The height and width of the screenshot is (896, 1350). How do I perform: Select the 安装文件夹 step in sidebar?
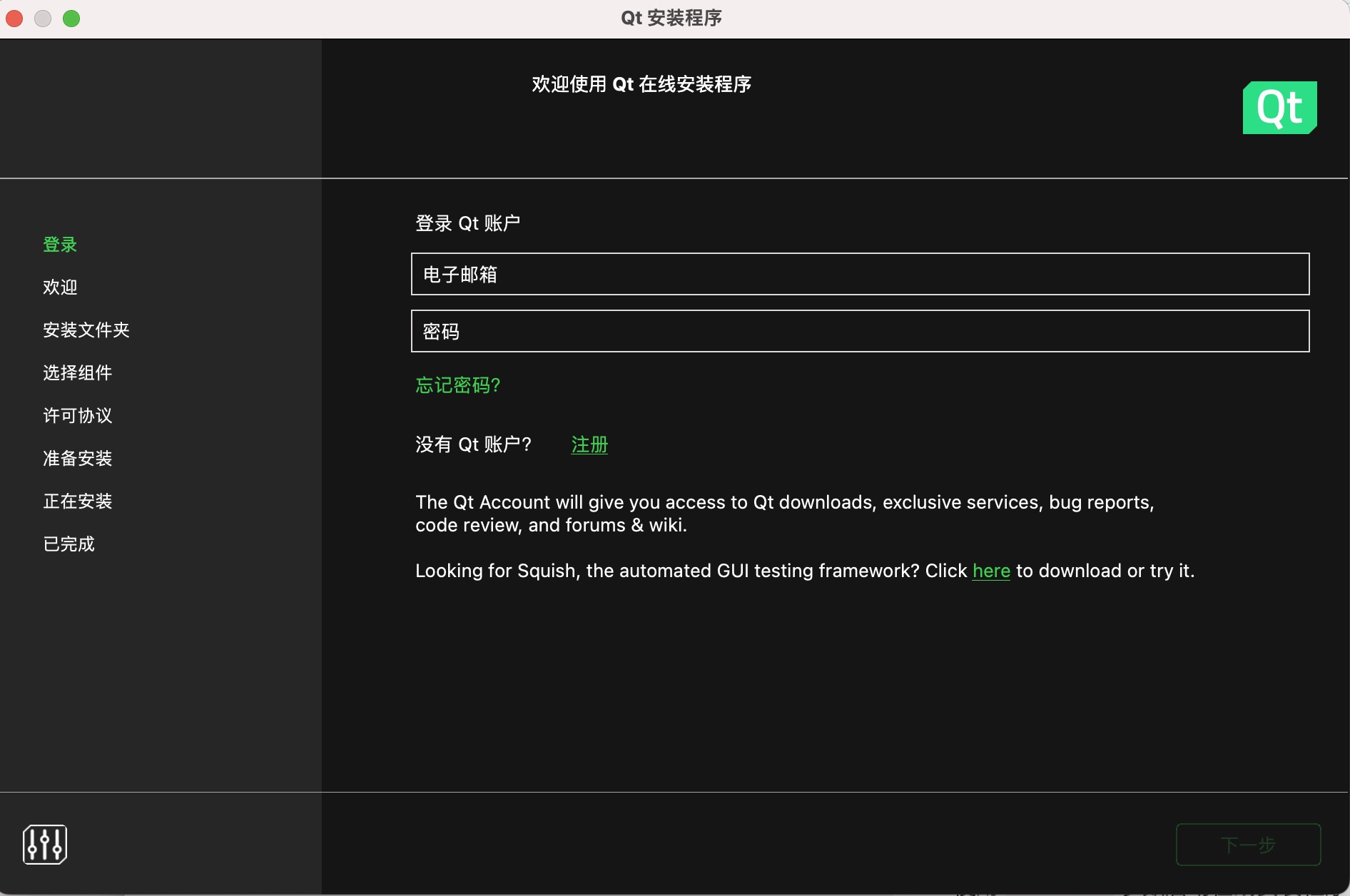pos(86,330)
